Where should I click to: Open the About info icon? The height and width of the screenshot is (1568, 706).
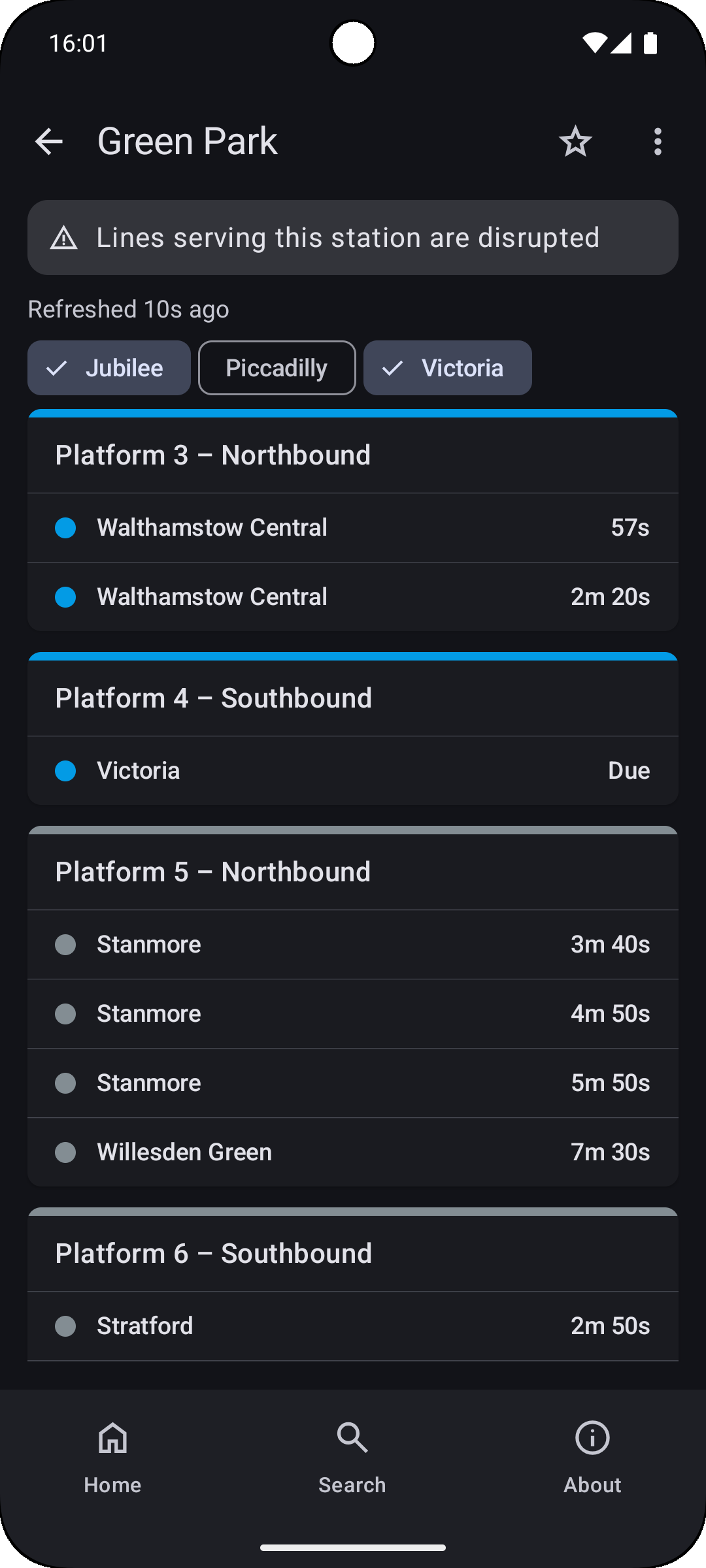click(x=592, y=1439)
